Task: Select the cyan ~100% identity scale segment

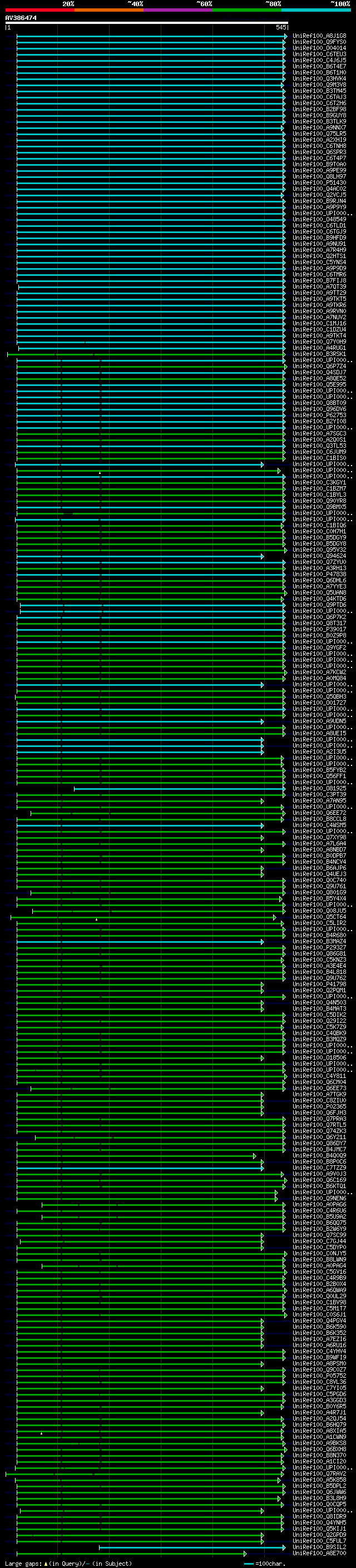Action: click(x=316, y=10)
